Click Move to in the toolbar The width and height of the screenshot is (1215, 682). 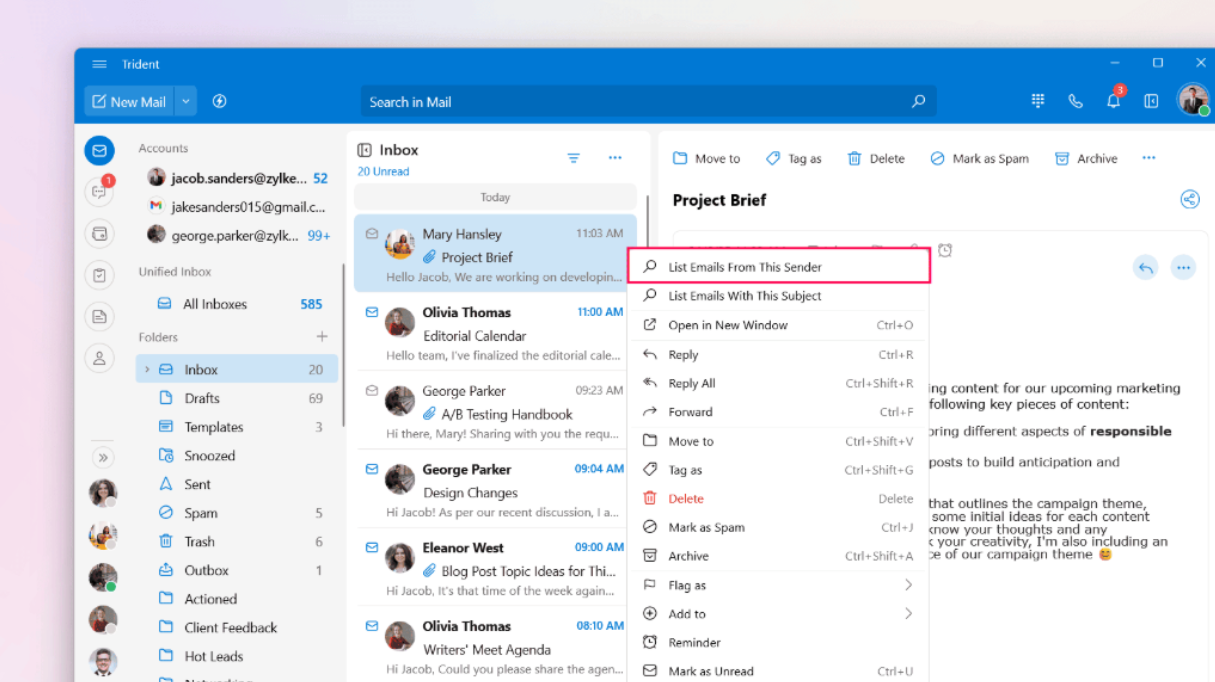point(706,158)
